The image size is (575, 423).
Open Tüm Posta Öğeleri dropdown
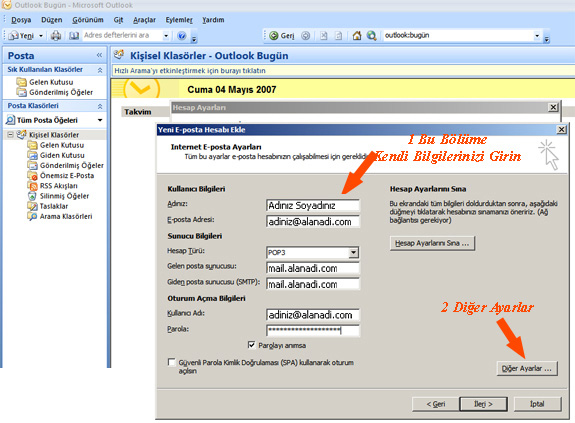[100, 120]
